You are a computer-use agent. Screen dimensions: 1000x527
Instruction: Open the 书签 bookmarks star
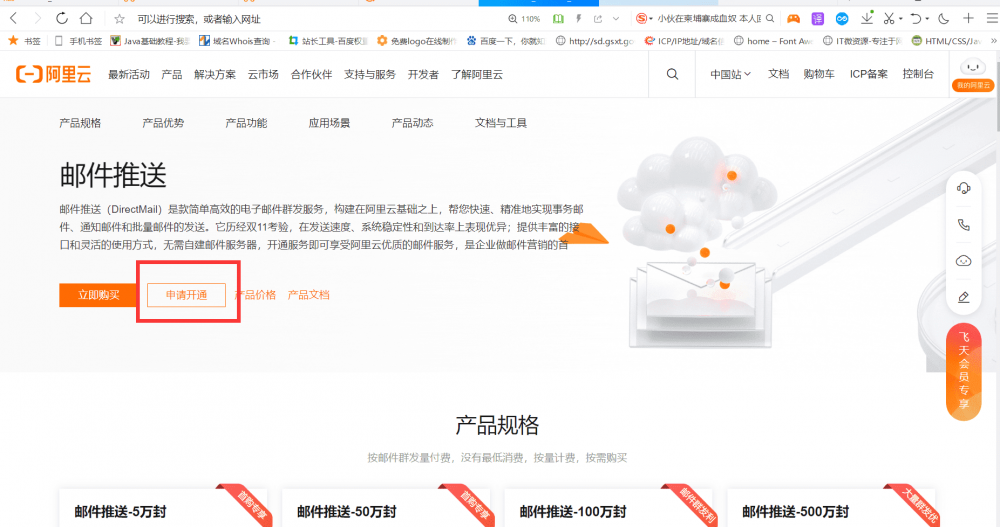(x=24, y=41)
